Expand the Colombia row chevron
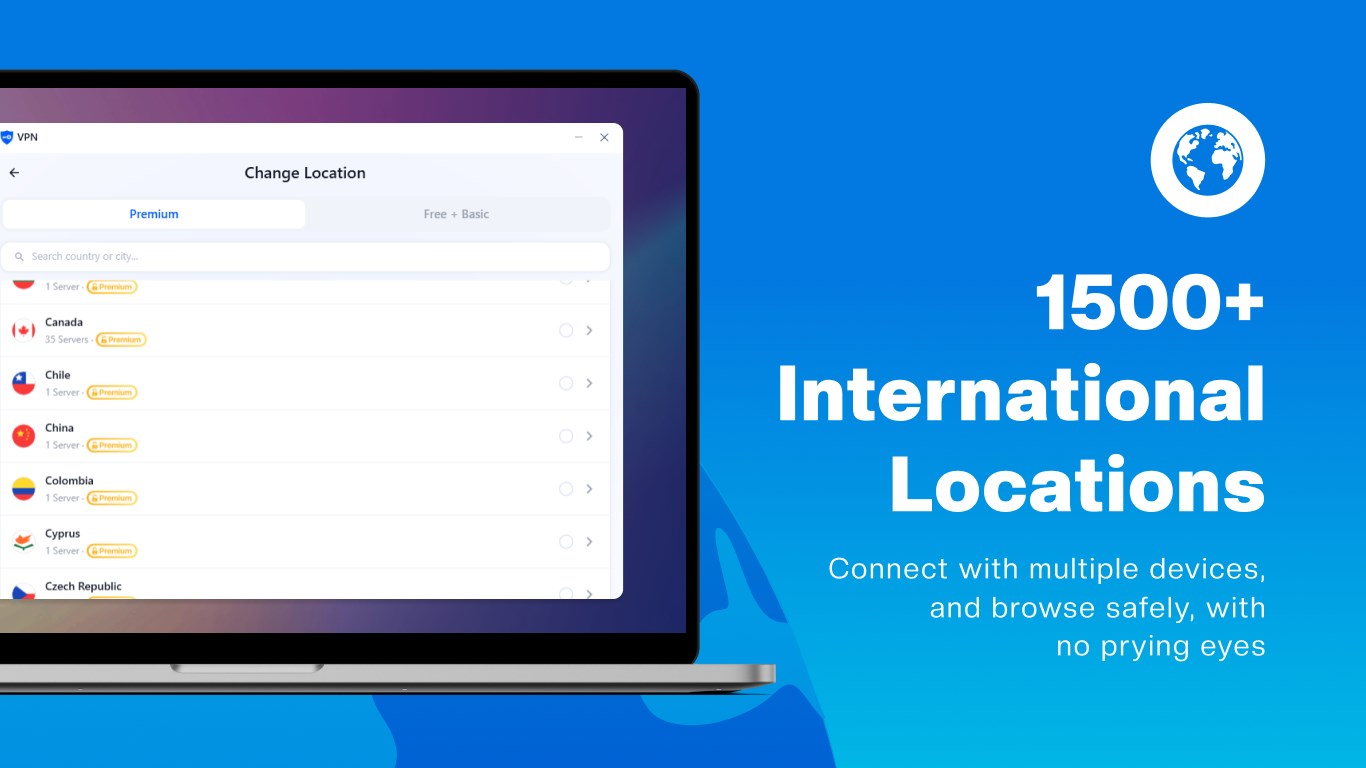 (590, 489)
